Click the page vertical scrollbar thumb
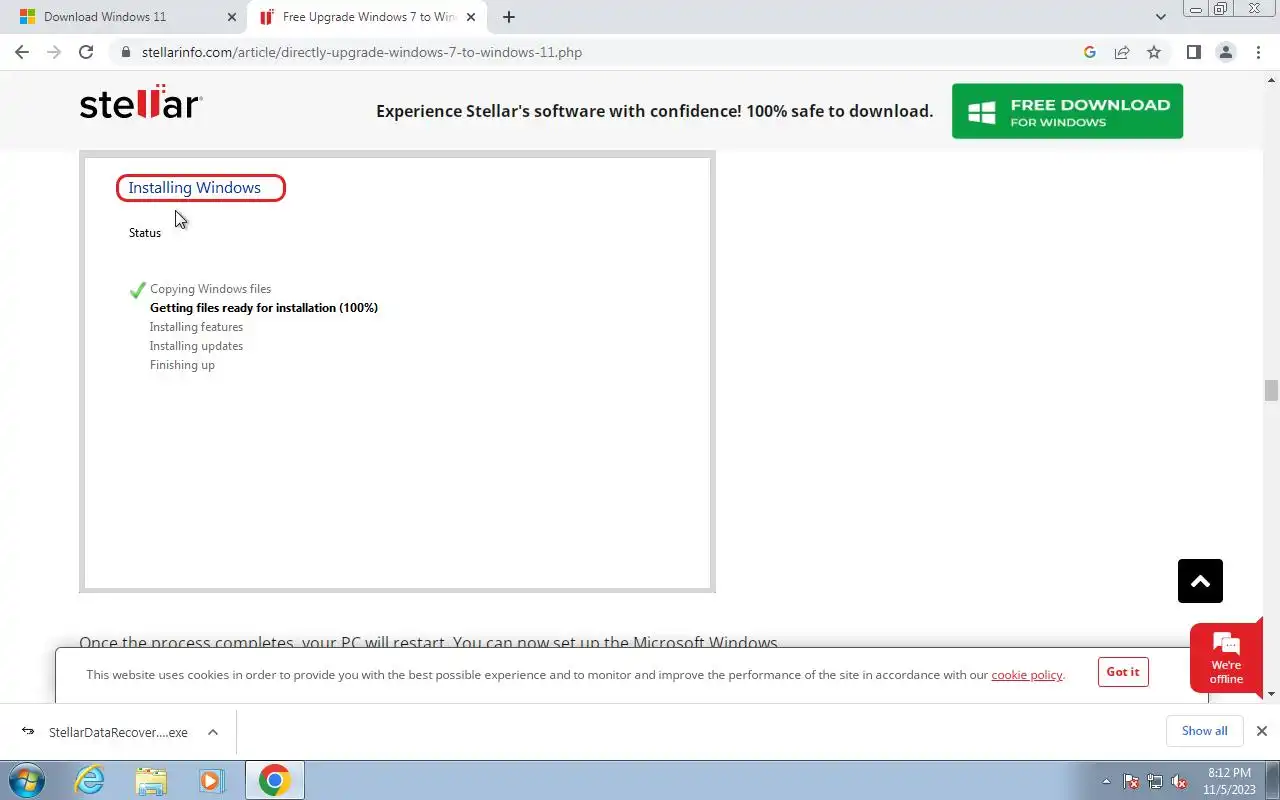Screen dimensions: 1280x800 click(x=1271, y=390)
